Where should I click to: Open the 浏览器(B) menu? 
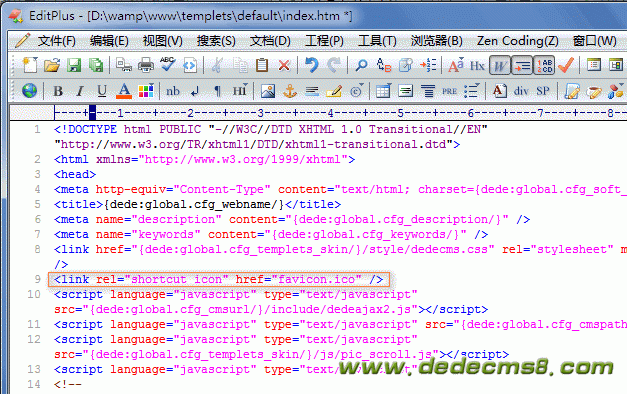click(x=437, y=41)
